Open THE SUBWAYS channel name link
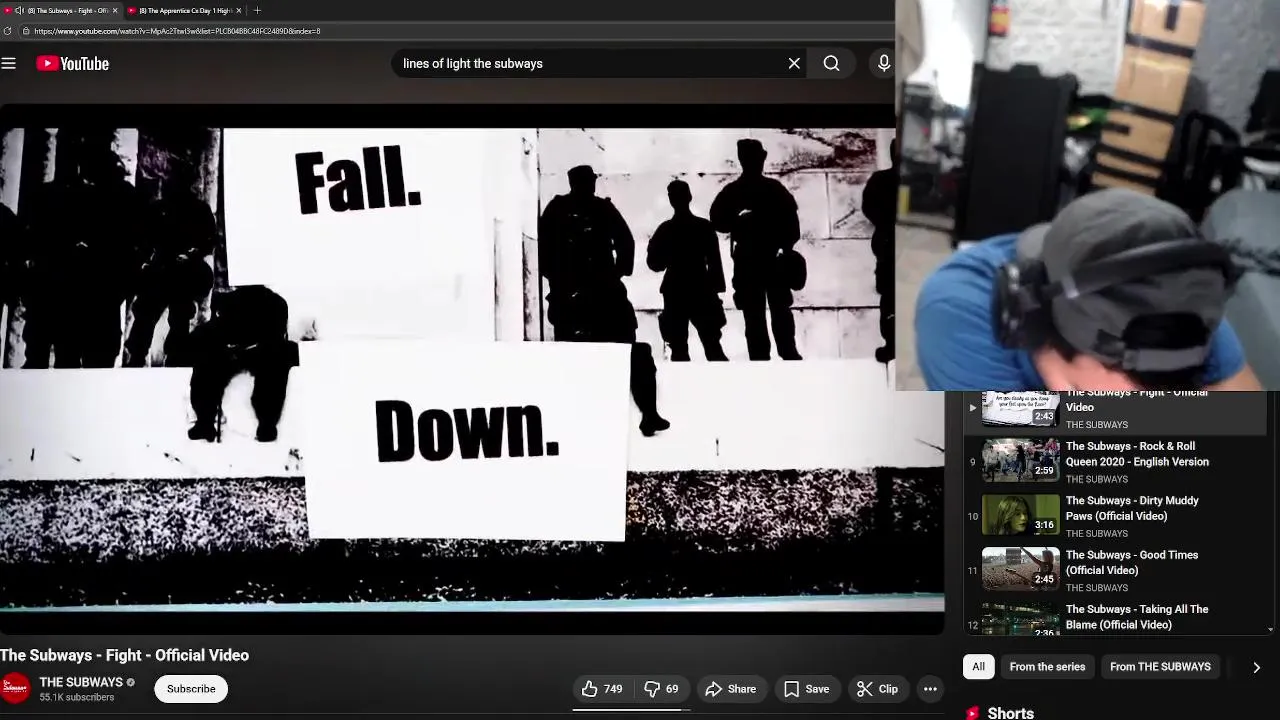 point(81,682)
